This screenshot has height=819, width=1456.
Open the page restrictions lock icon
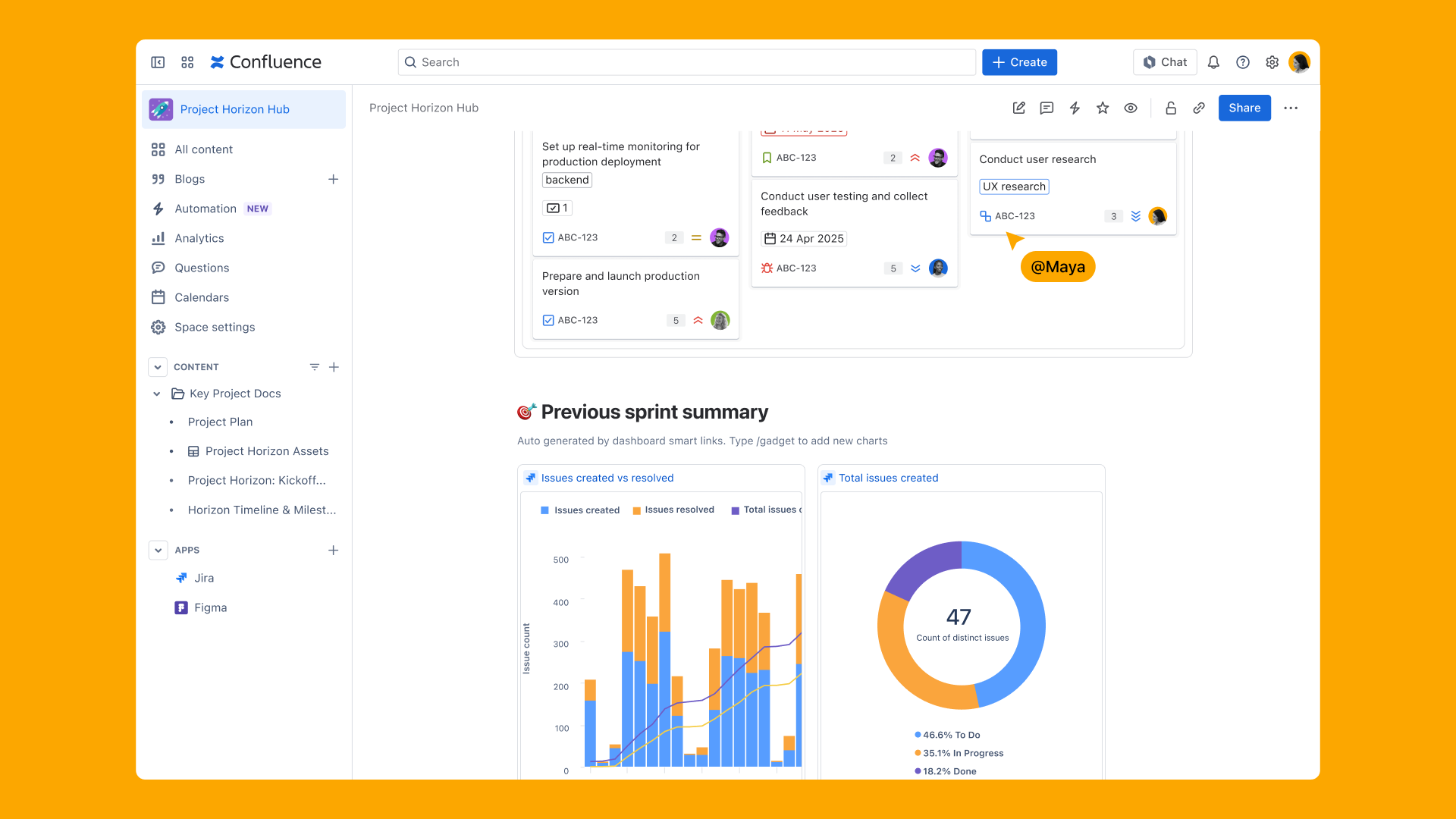1171,108
